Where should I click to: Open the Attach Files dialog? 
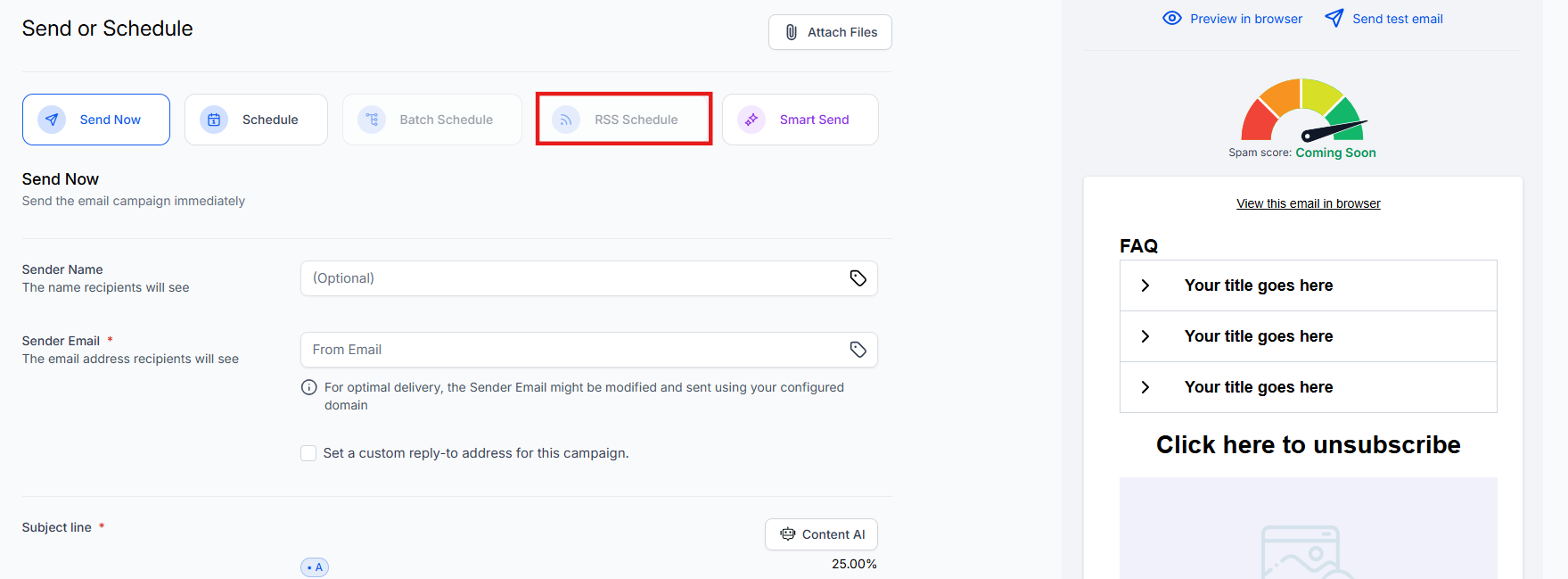pyautogui.click(x=830, y=32)
